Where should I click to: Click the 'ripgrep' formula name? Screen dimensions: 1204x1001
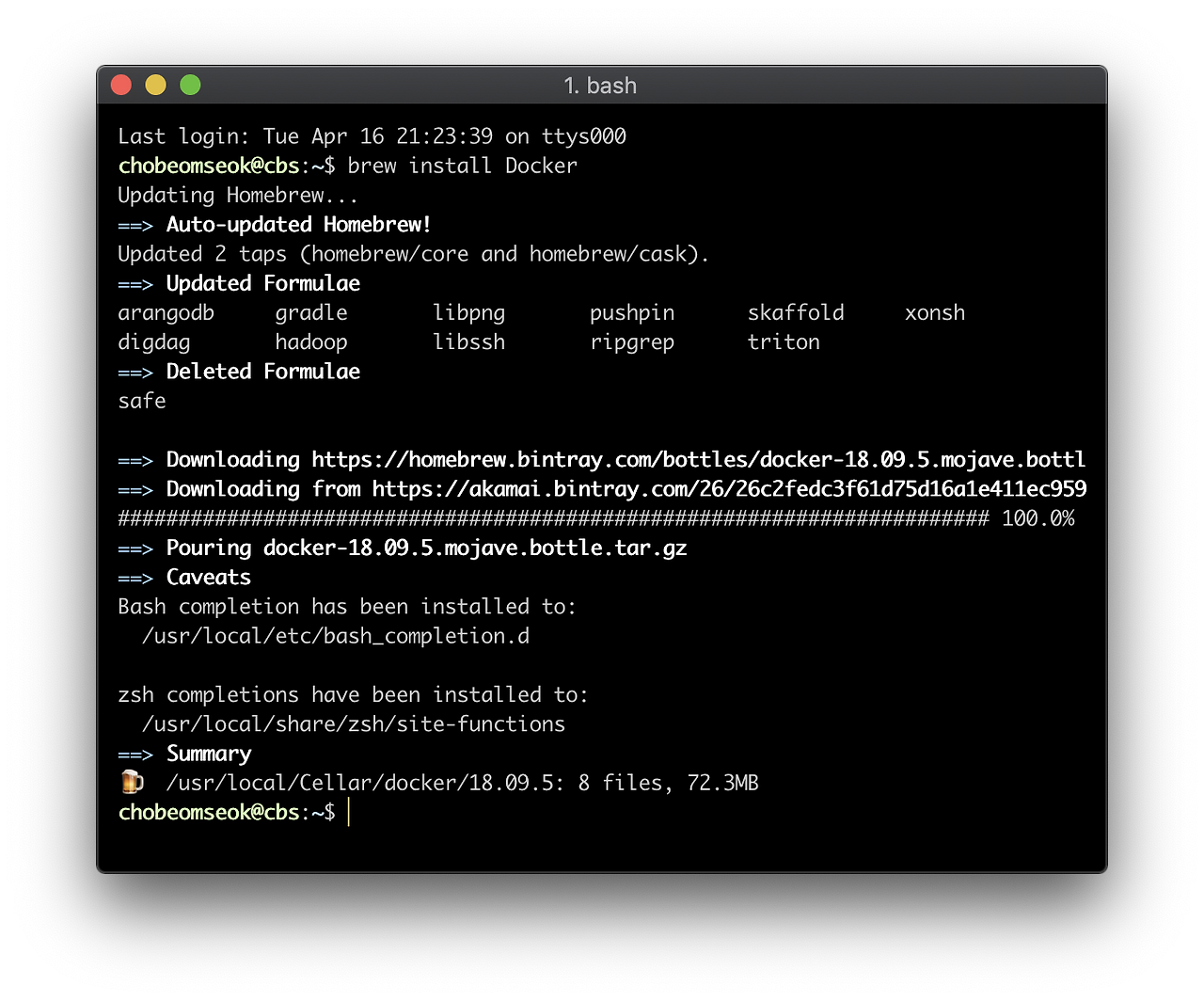point(632,342)
